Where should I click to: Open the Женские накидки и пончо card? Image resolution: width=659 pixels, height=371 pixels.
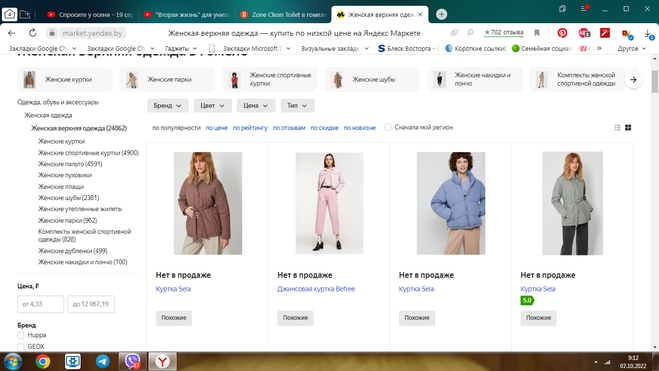coord(475,79)
